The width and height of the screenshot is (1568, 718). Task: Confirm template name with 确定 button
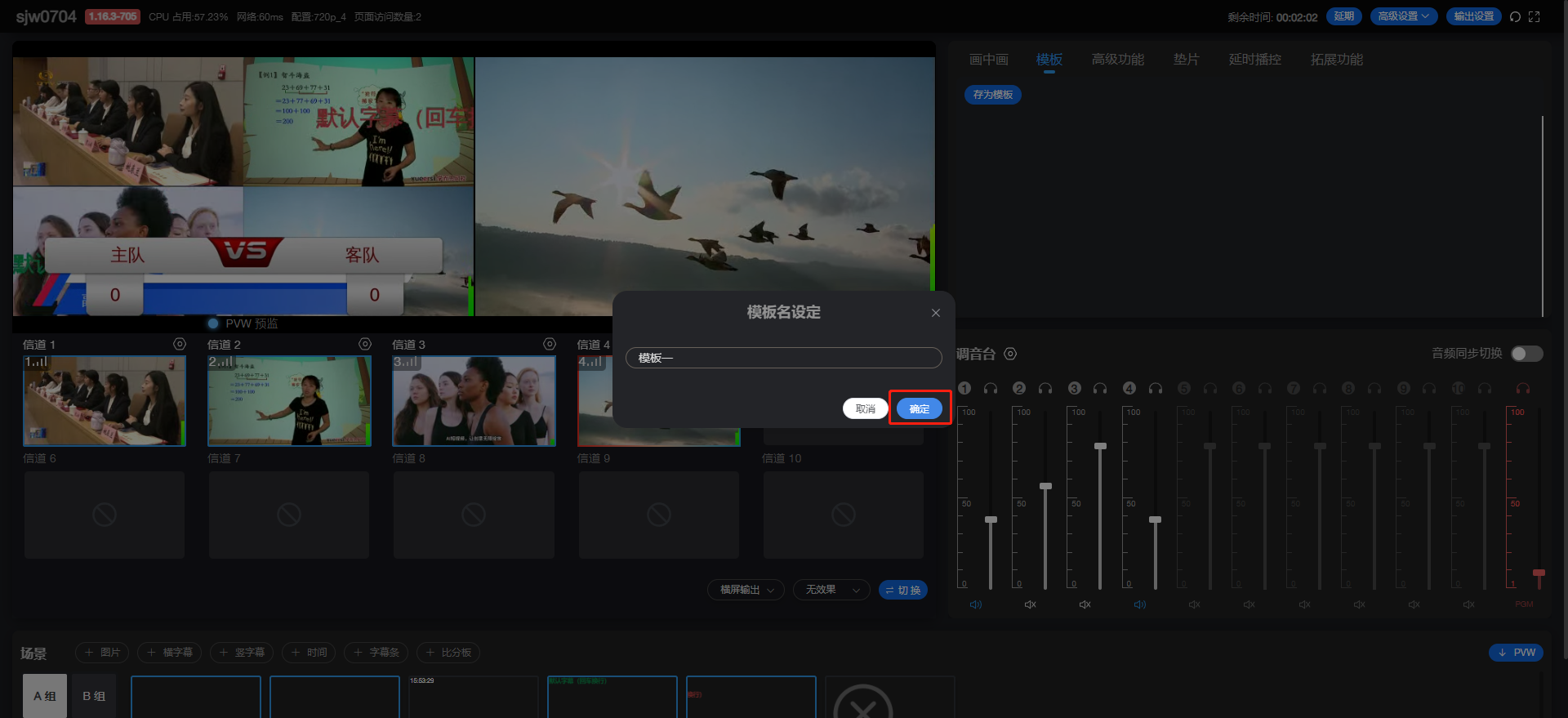(920, 408)
